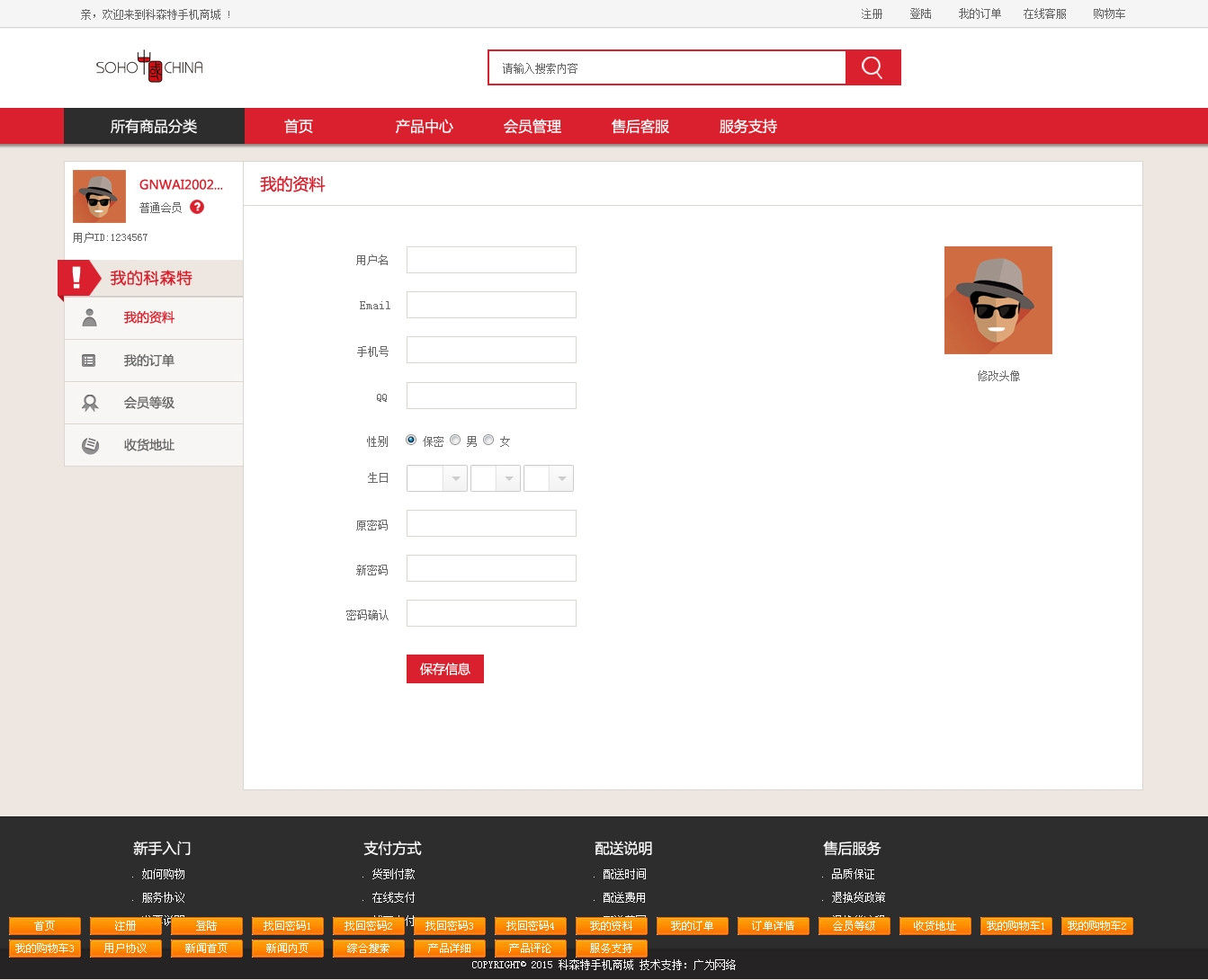Image resolution: width=1208 pixels, height=980 pixels.
Task: Click 配送费用 footer link
Action: pyautogui.click(x=624, y=897)
